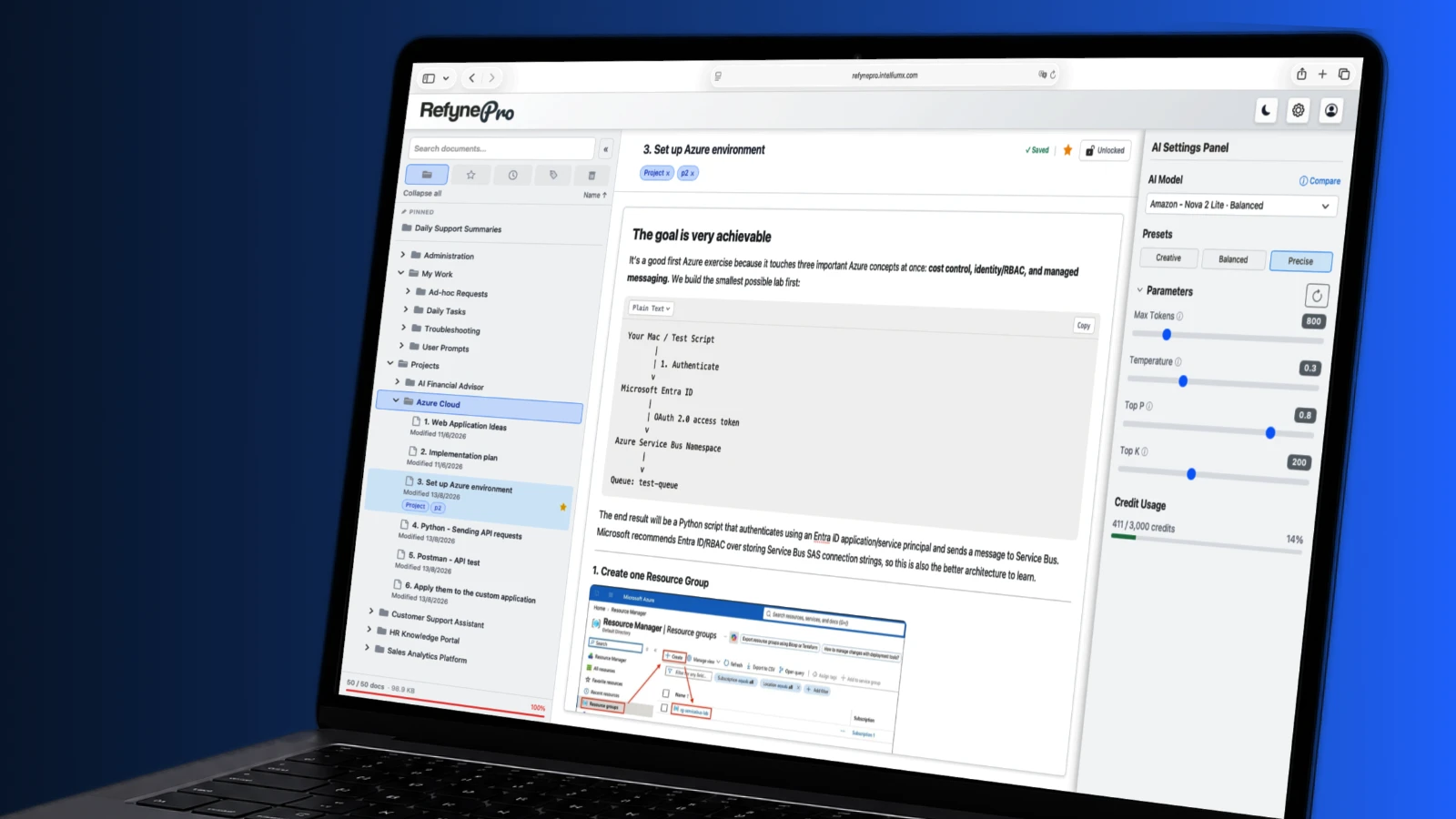The width and height of the screenshot is (1456, 819).
Task: Expand the Ad-hoc Requests folder
Action: click(x=408, y=291)
